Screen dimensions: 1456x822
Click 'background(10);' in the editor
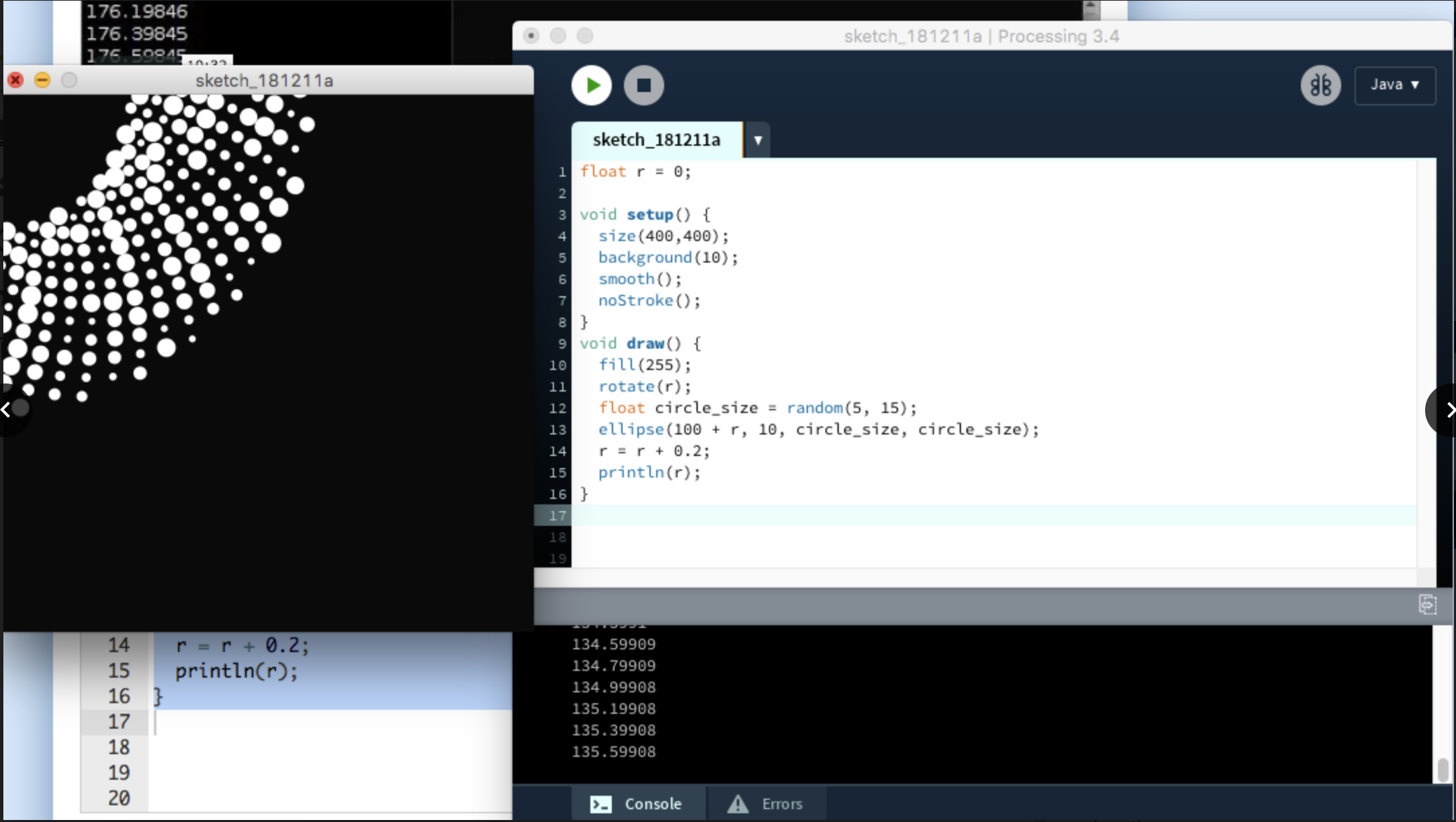pyautogui.click(x=668, y=258)
